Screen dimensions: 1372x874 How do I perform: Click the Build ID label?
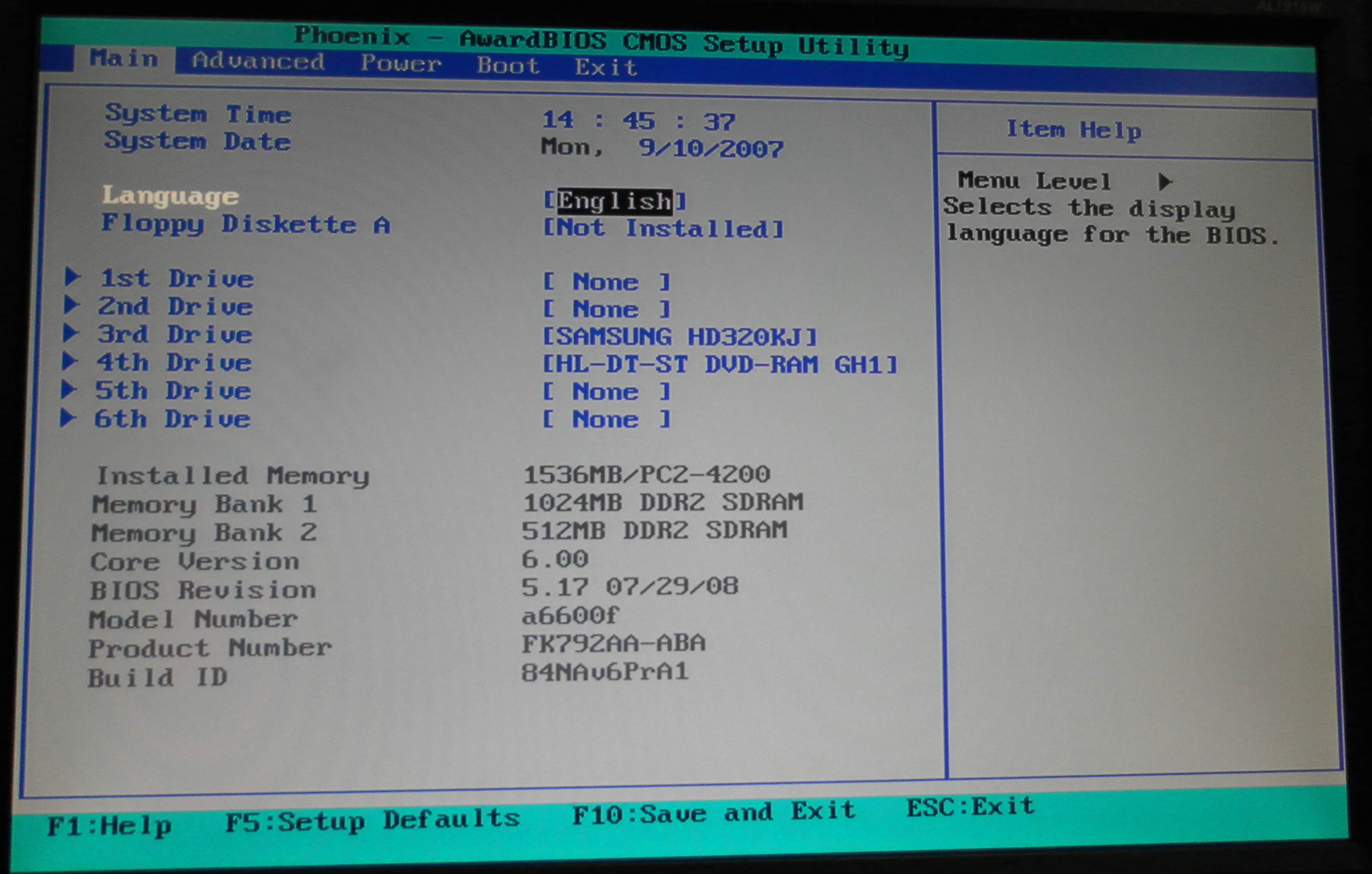coord(157,677)
